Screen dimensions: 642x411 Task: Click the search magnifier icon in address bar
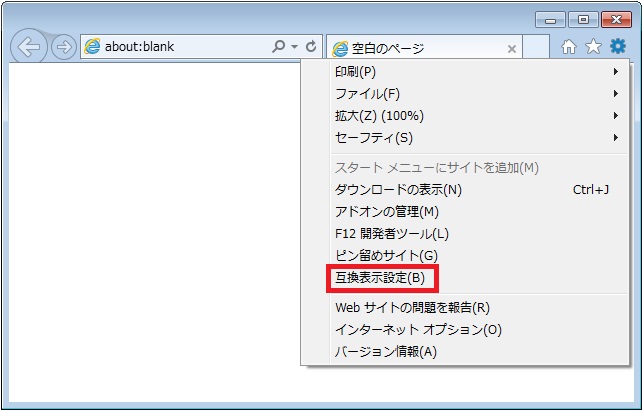point(279,46)
